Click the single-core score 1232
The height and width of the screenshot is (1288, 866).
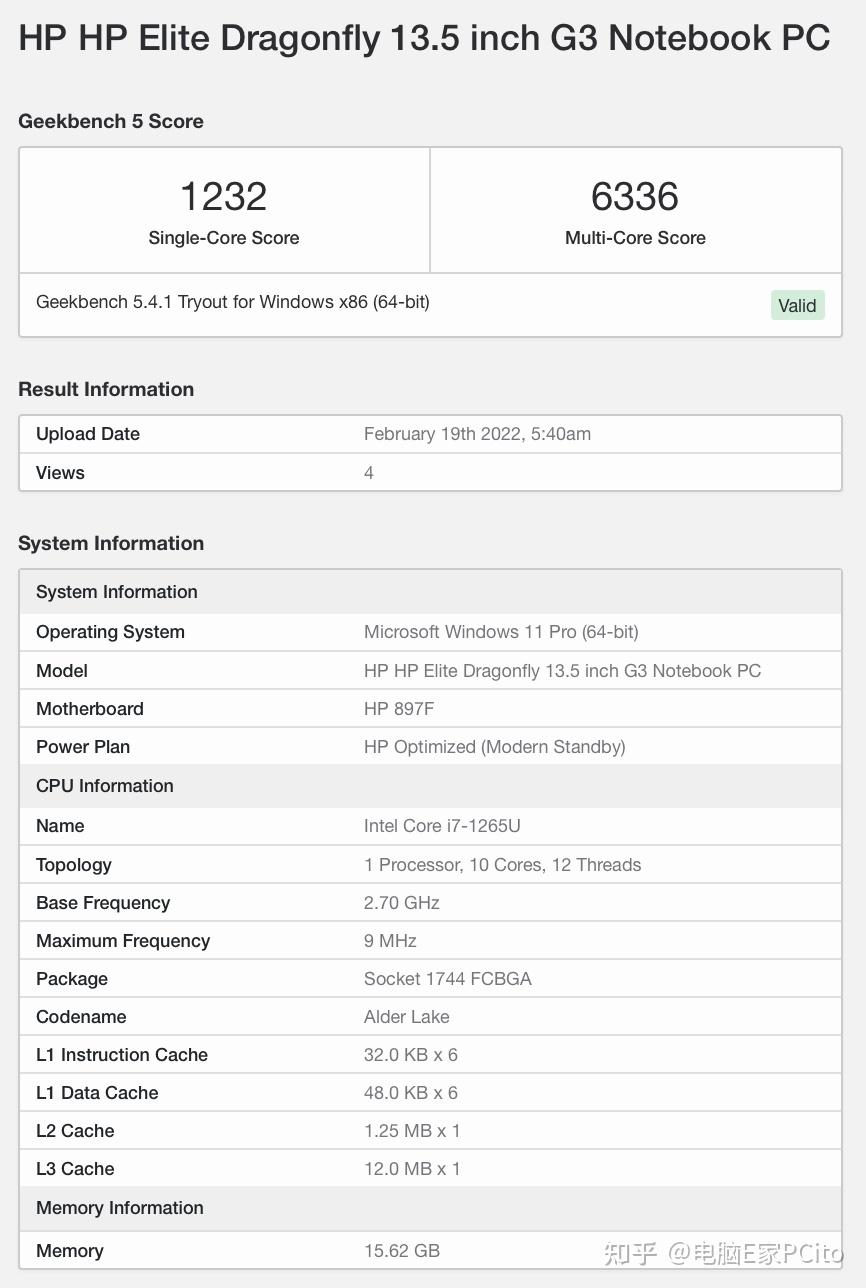click(x=223, y=197)
